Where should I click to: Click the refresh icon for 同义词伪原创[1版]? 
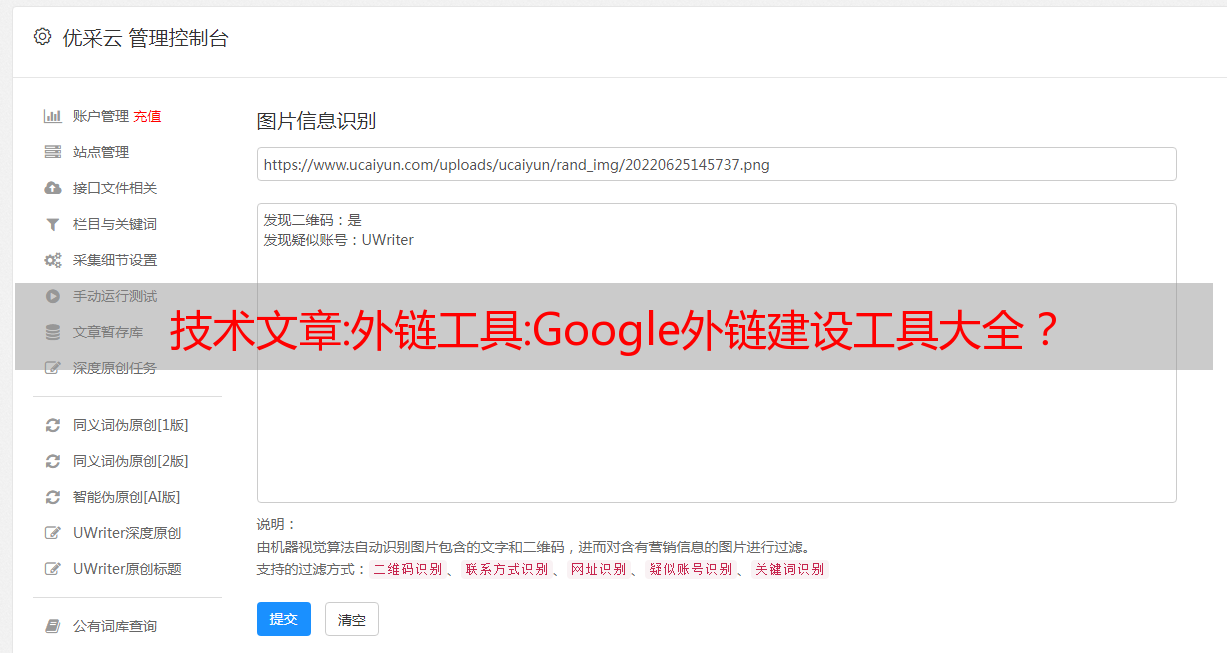pos(53,425)
